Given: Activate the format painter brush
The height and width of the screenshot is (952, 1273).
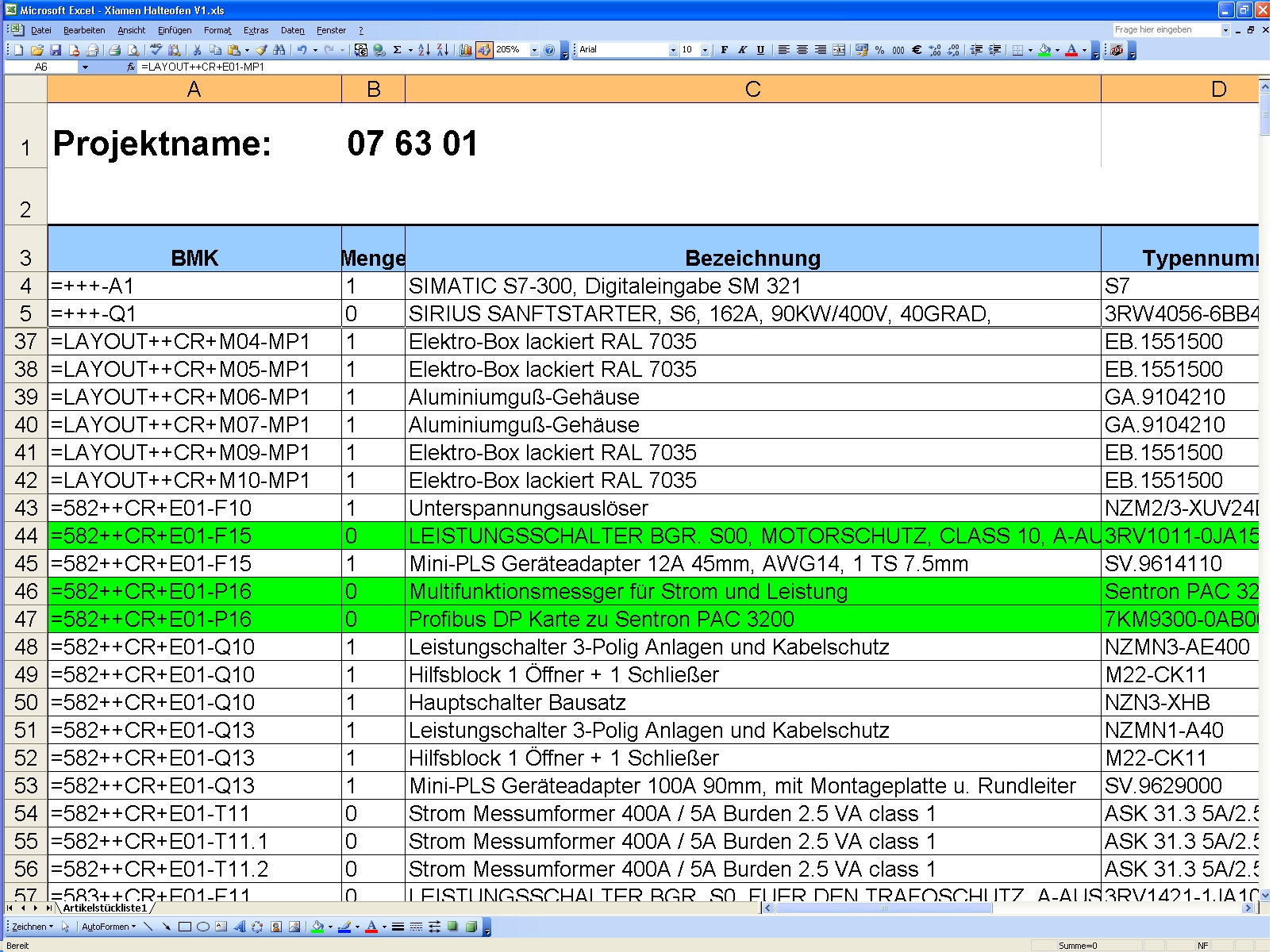Looking at the screenshot, I should pyautogui.click(x=261, y=50).
